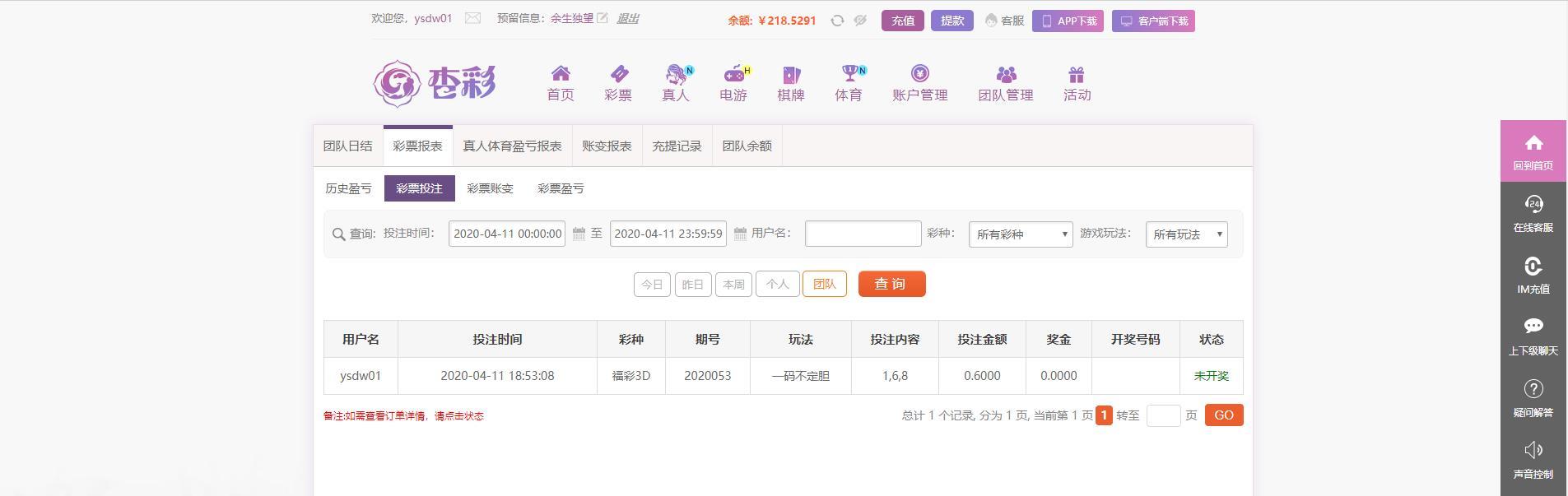The width and height of the screenshot is (1568, 496).
Task: Open the 棋牌 card games nav icon
Action: [x=791, y=84]
